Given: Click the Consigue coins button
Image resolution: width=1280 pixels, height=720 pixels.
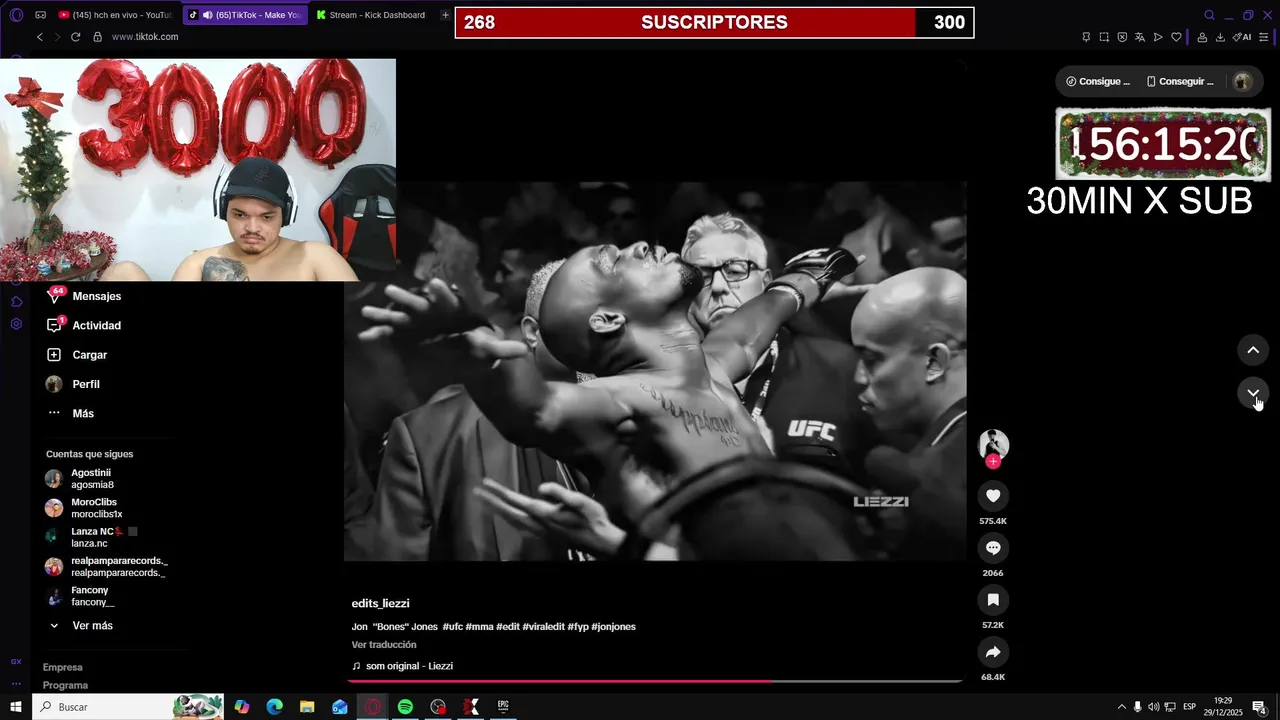Looking at the screenshot, I should pyautogui.click(x=1098, y=82).
